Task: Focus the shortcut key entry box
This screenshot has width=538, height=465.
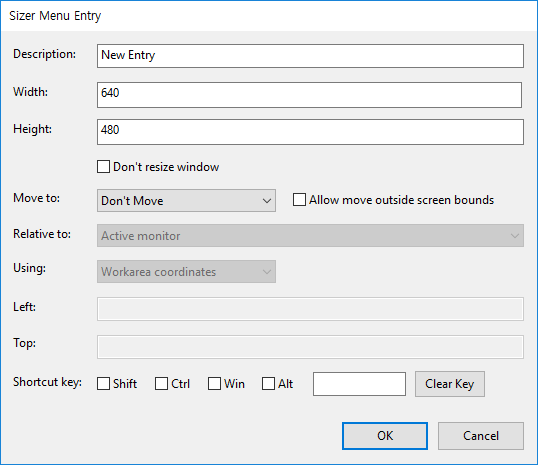Action: [x=359, y=384]
